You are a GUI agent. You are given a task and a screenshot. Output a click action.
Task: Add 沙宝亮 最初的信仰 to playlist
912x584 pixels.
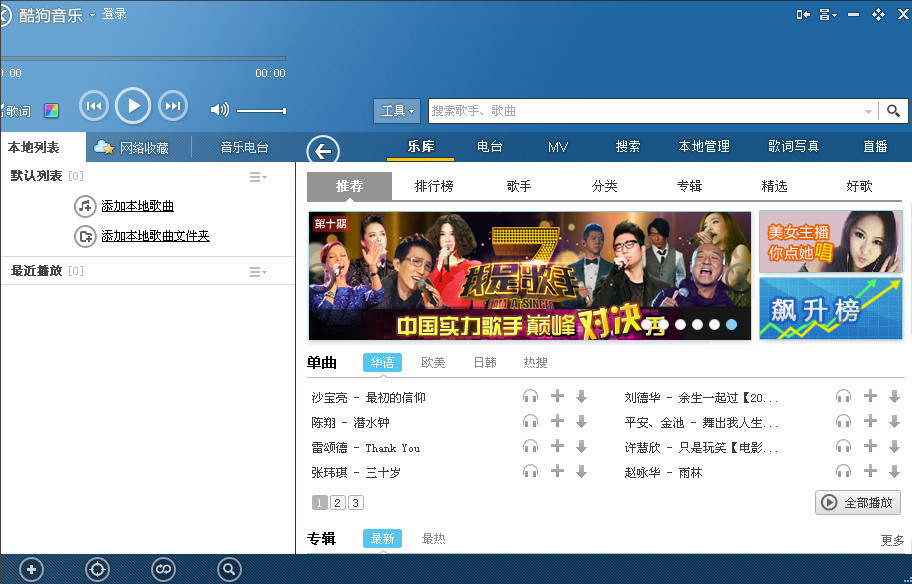pyautogui.click(x=557, y=396)
